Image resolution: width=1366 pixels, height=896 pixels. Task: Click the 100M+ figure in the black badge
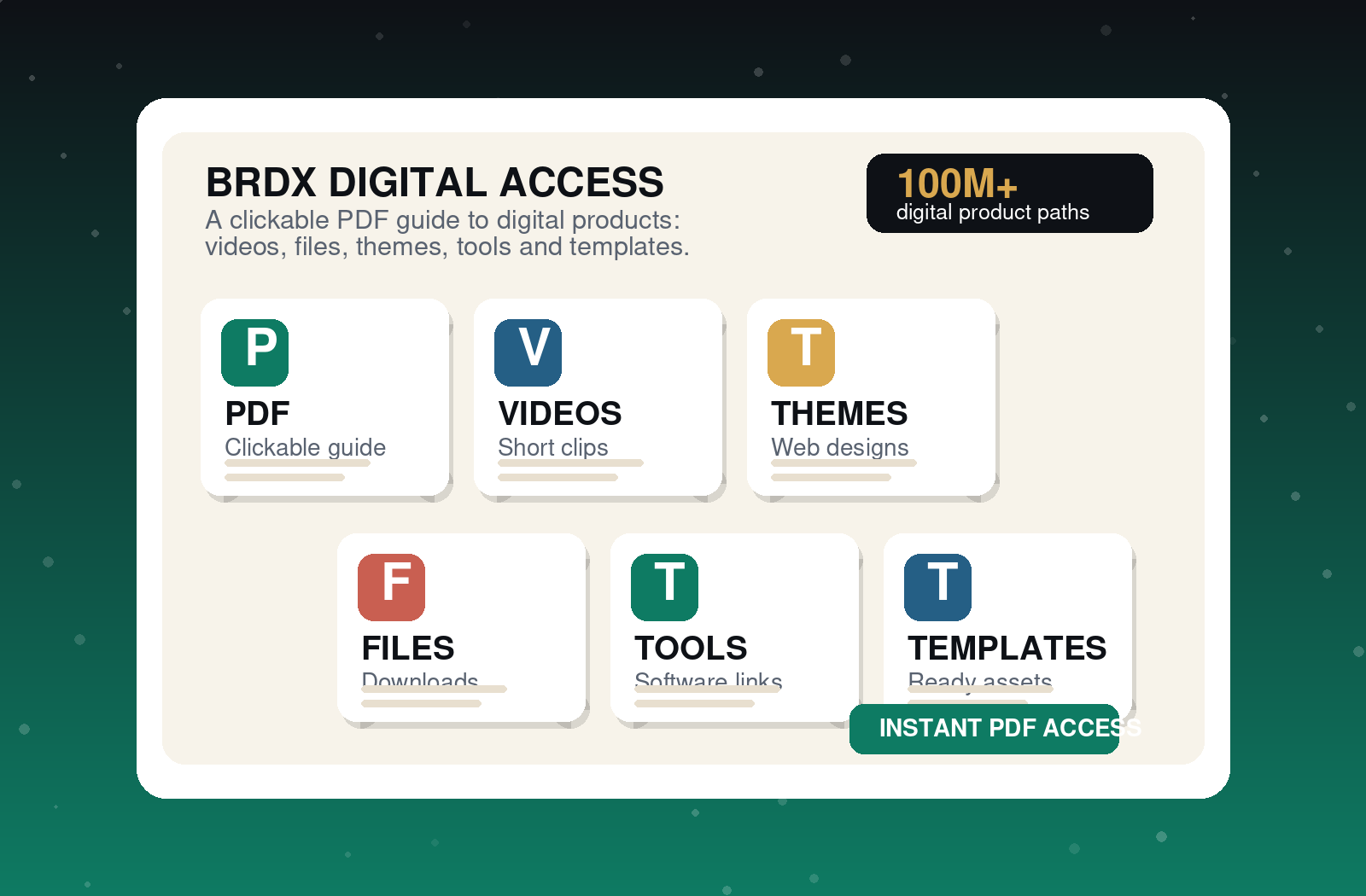pos(957,183)
